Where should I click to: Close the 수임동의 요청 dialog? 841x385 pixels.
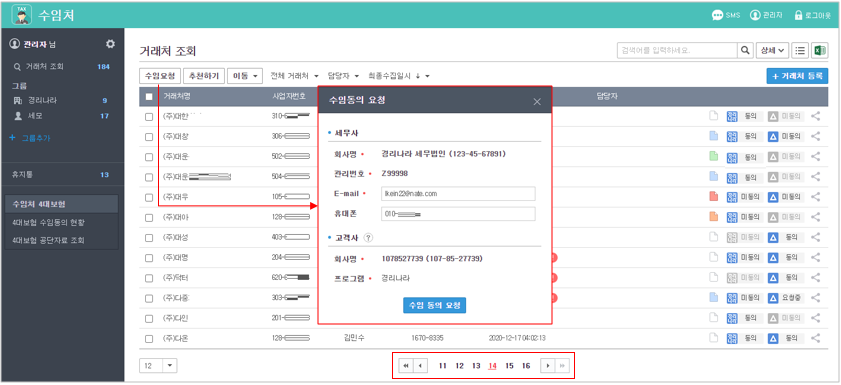click(537, 101)
